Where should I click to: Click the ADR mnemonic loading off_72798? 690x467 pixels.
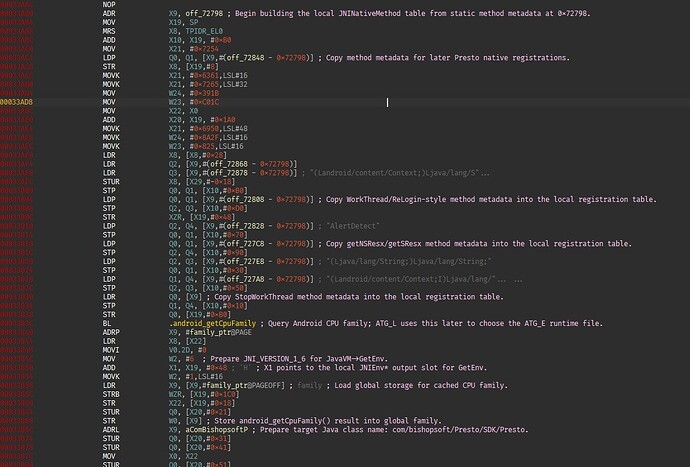click(x=109, y=13)
